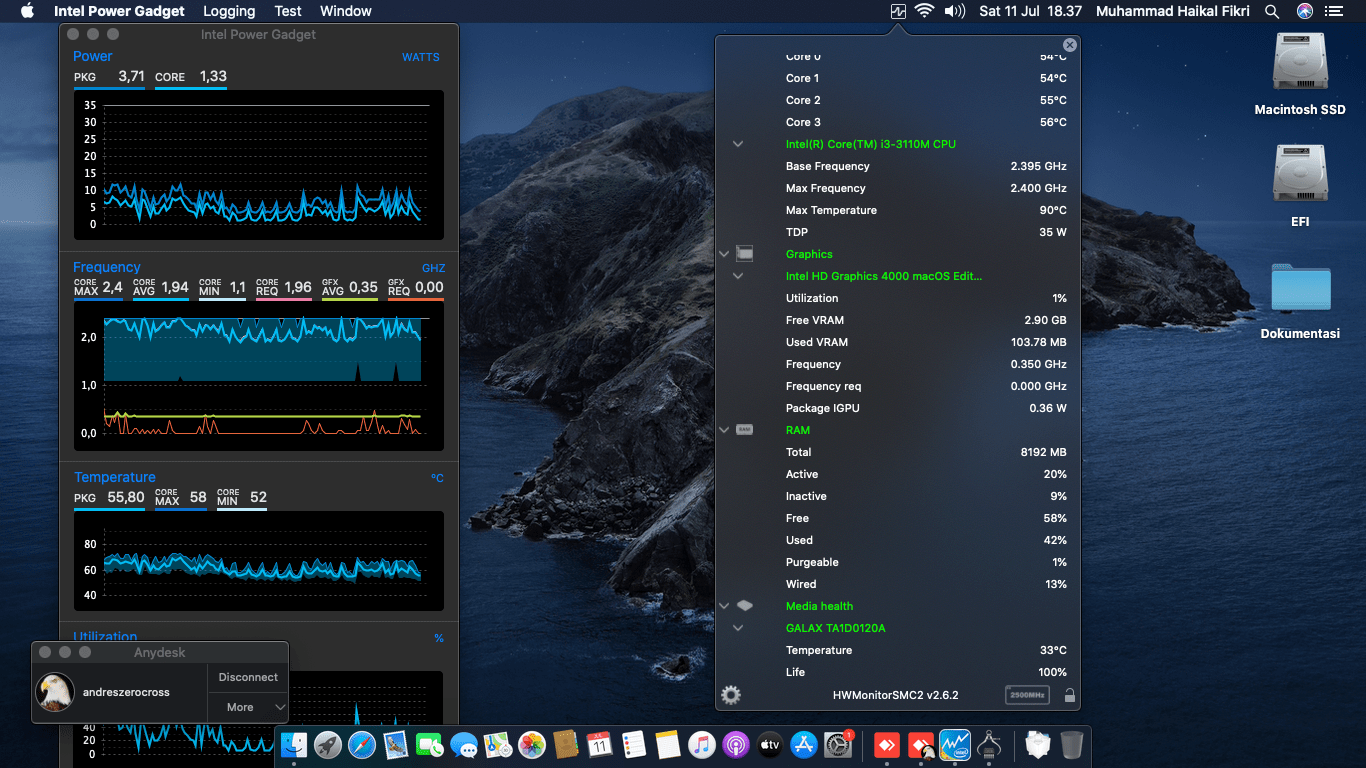Open Spotlight search in the menu bar
This screenshot has height=768, width=1366.
[x=1272, y=11]
